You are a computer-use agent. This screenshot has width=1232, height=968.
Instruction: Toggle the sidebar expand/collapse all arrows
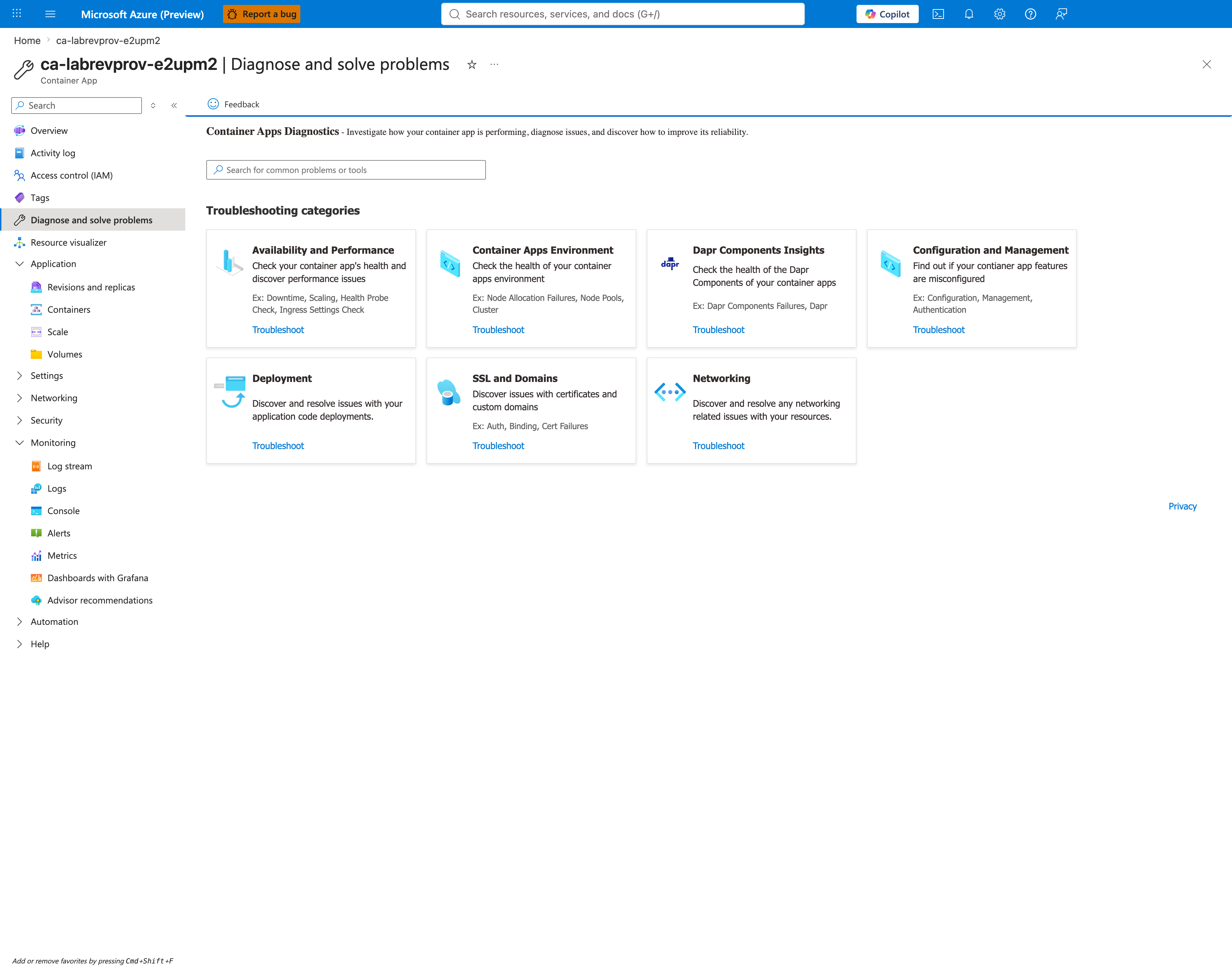pyautogui.click(x=153, y=106)
